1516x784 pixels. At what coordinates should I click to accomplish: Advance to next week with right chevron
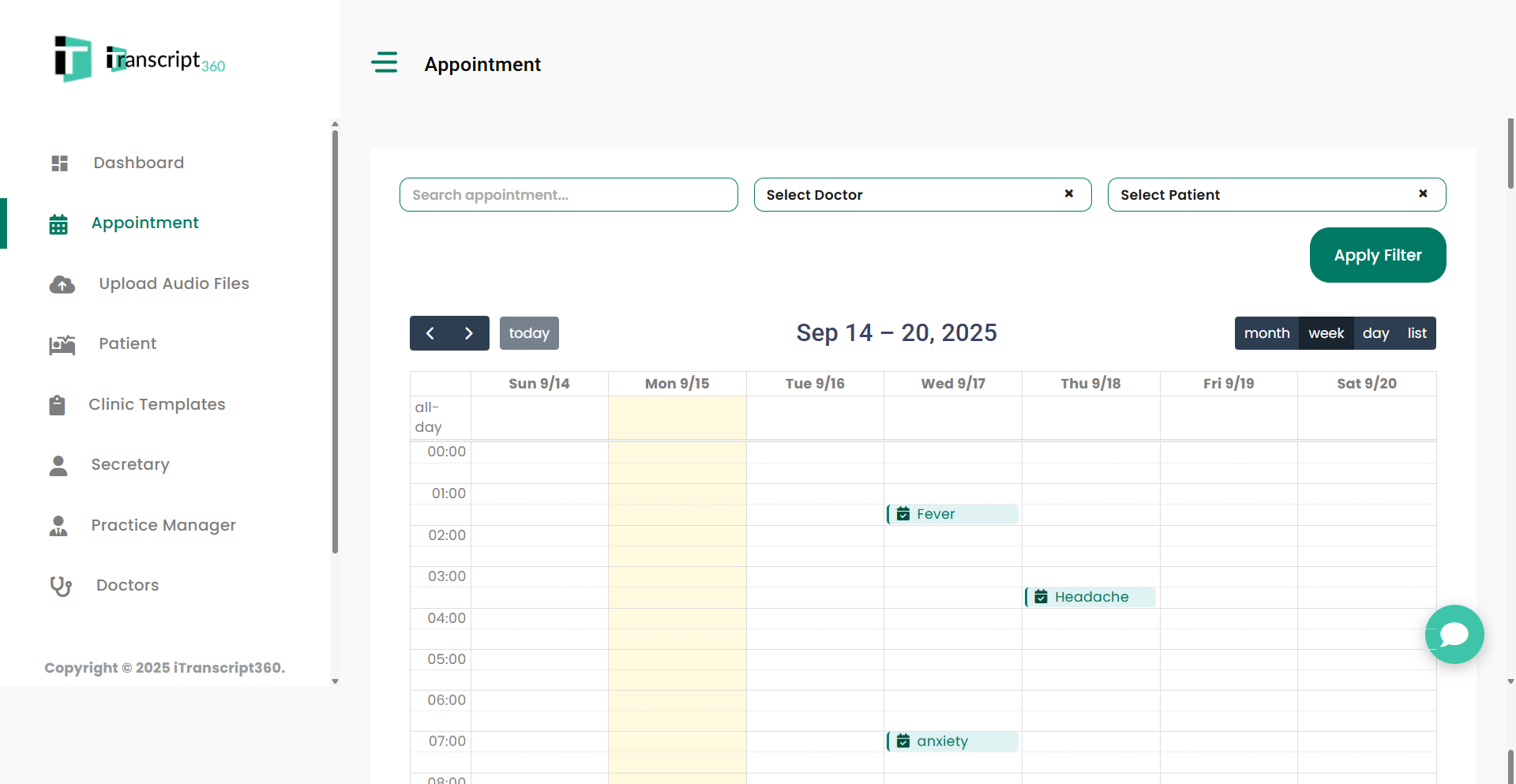click(469, 333)
